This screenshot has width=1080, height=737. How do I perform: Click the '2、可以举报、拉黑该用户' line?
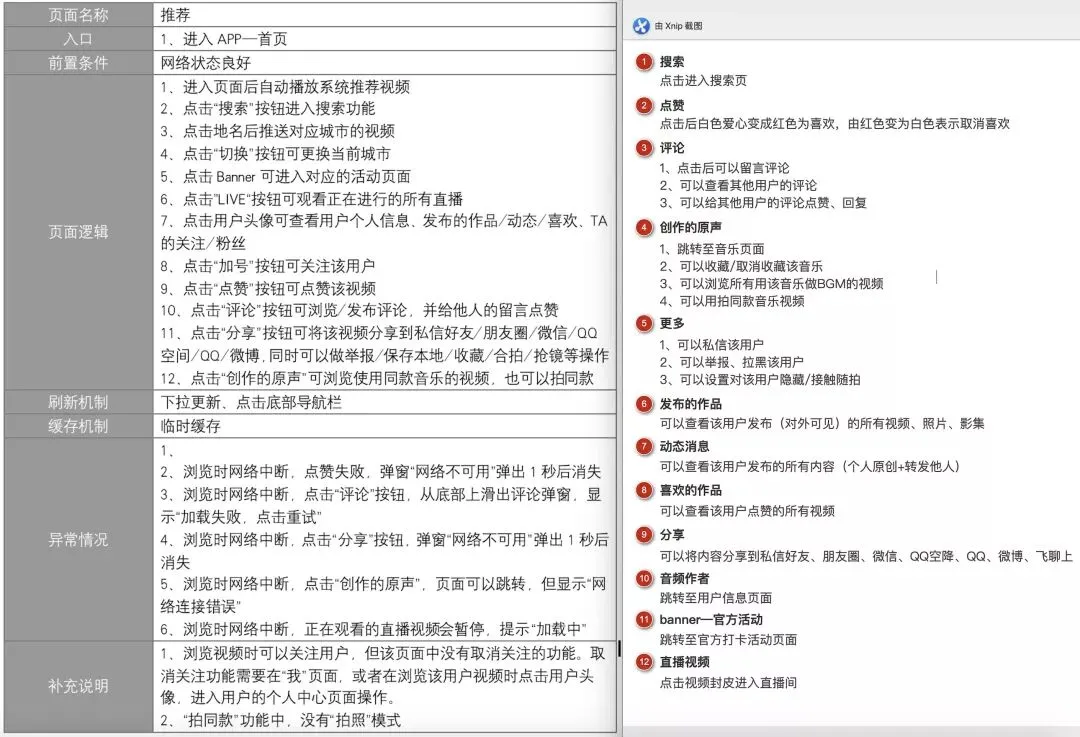point(731,362)
